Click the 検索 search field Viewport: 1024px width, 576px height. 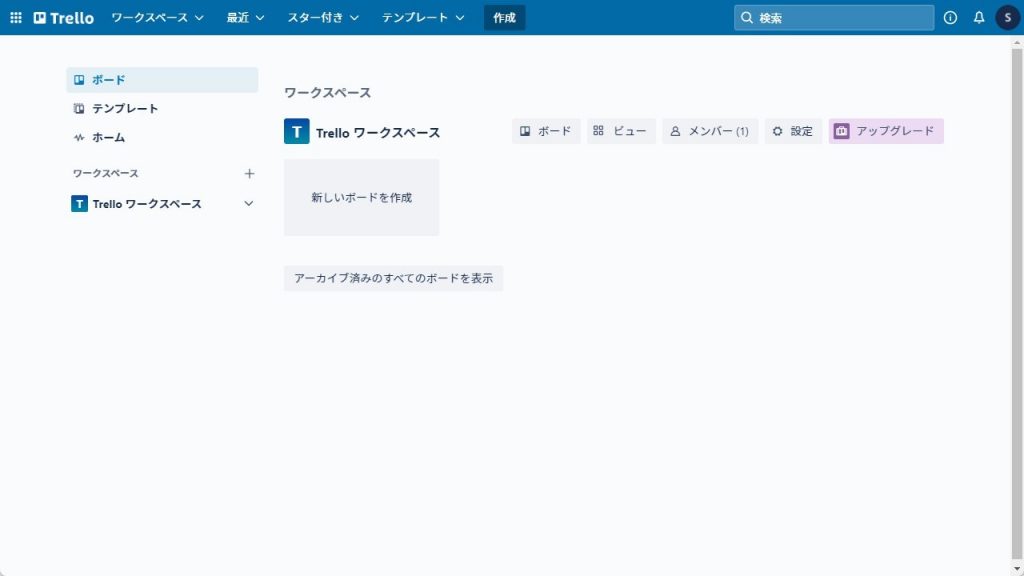tap(834, 18)
